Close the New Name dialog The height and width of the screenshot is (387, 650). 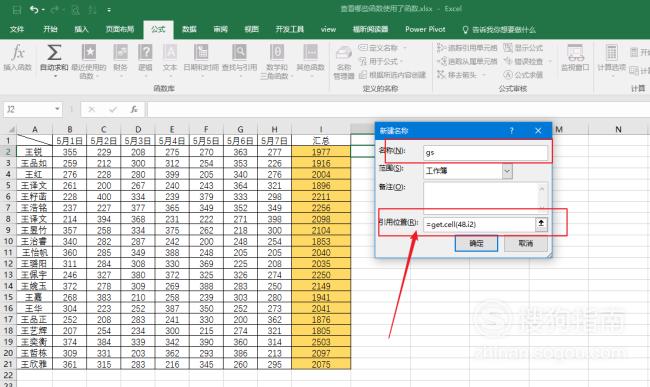538,131
